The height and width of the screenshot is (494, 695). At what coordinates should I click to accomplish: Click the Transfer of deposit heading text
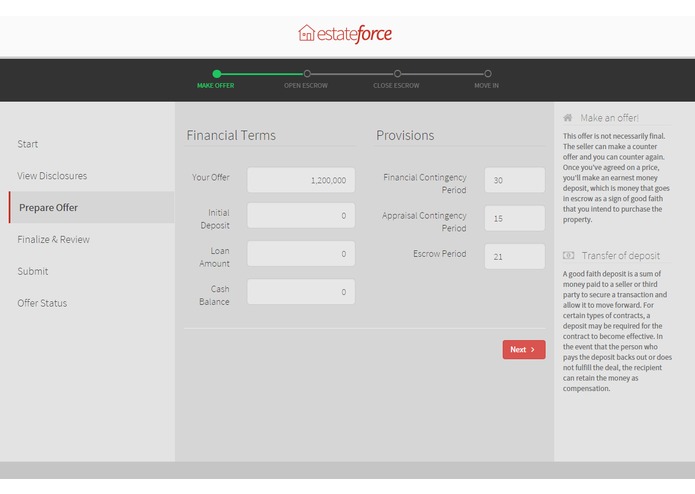click(x=621, y=256)
